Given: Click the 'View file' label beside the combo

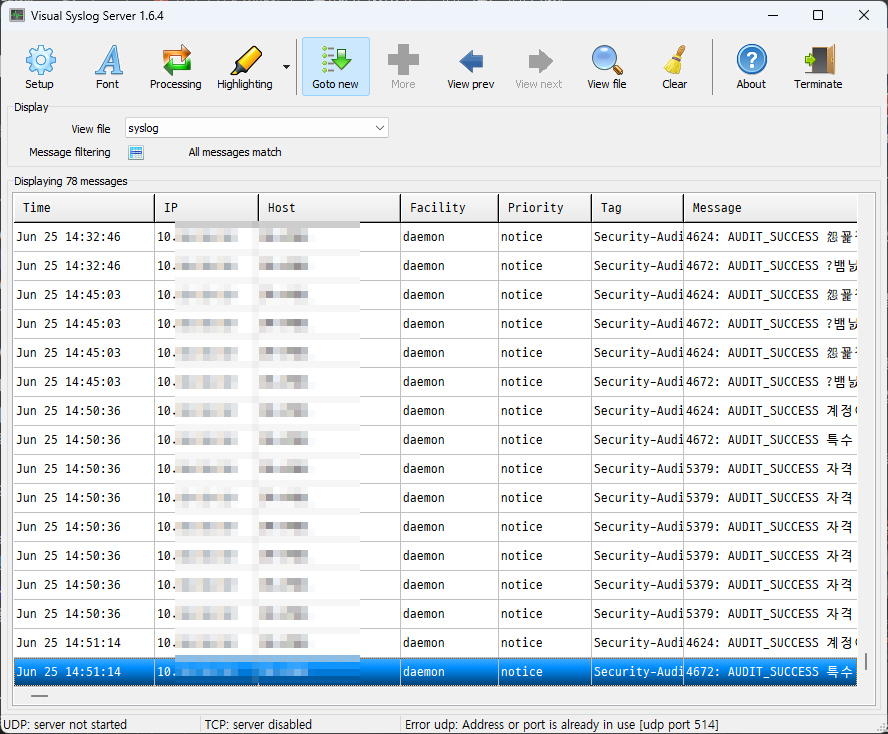Looking at the screenshot, I should (x=91, y=129).
